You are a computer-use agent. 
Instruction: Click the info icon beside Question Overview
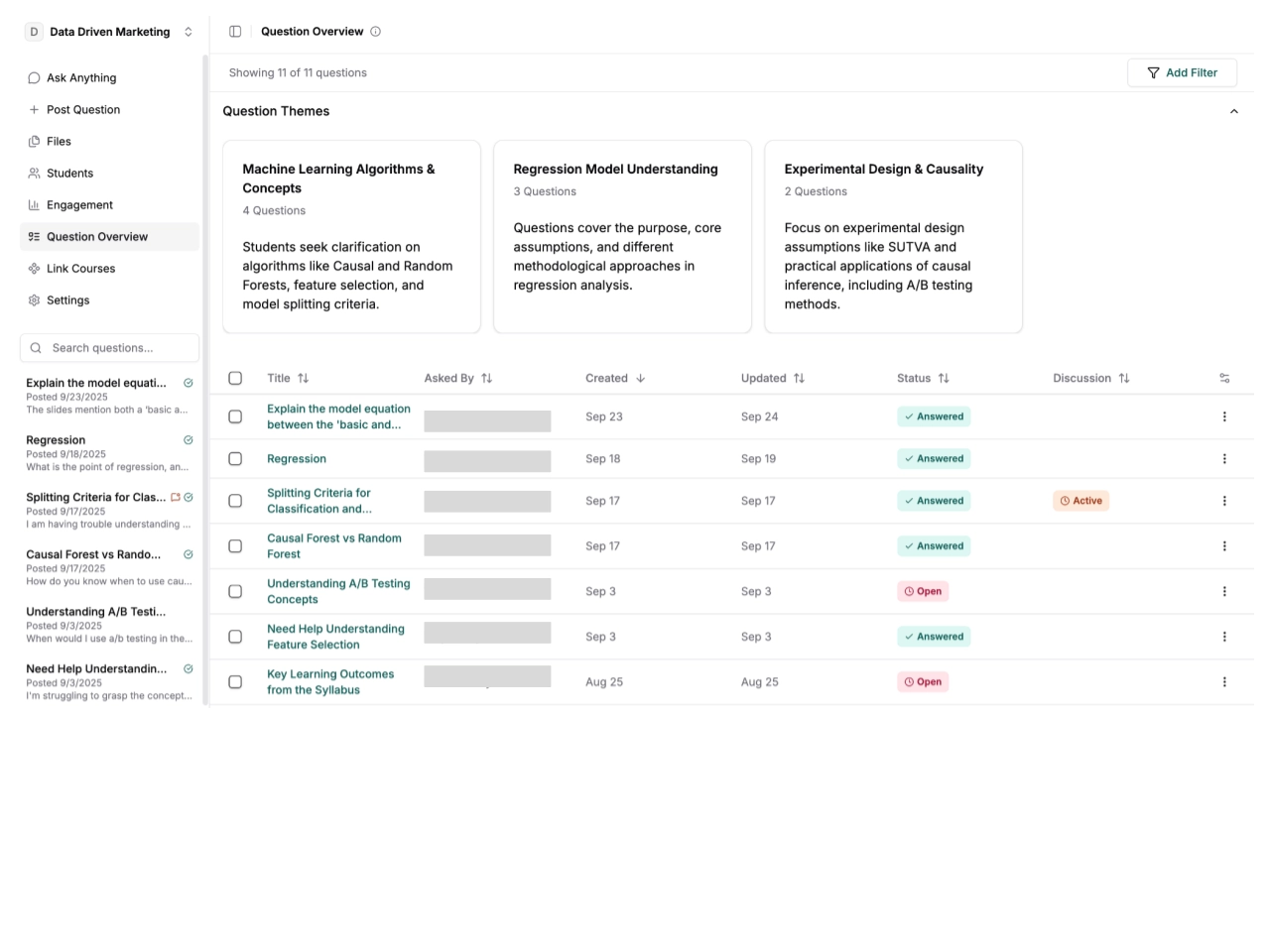coord(376,32)
